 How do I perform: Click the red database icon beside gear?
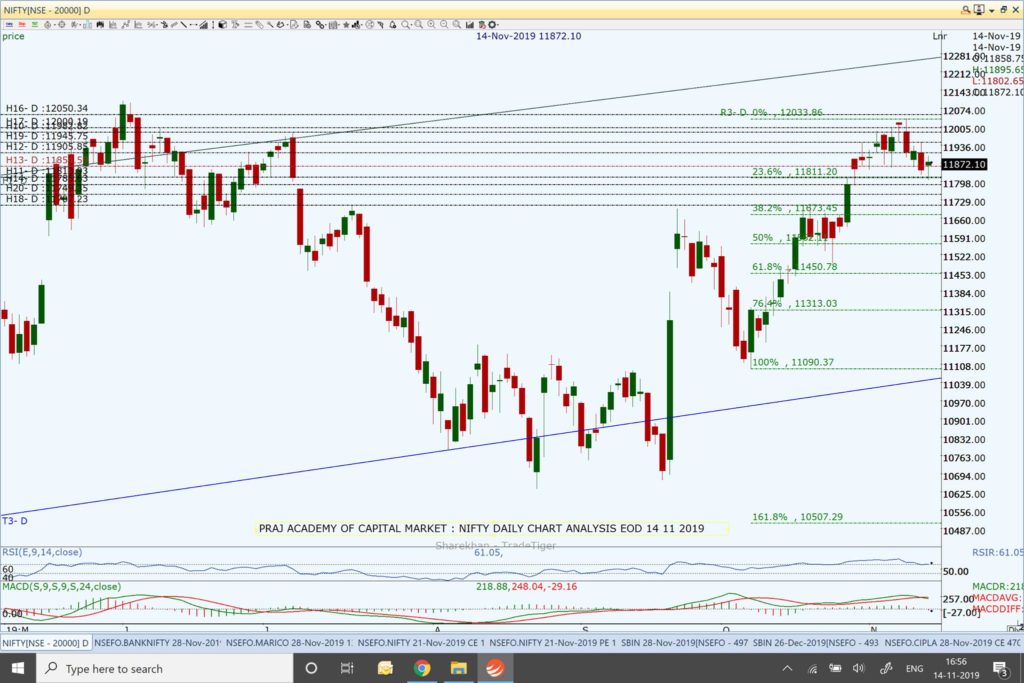[483, 25]
